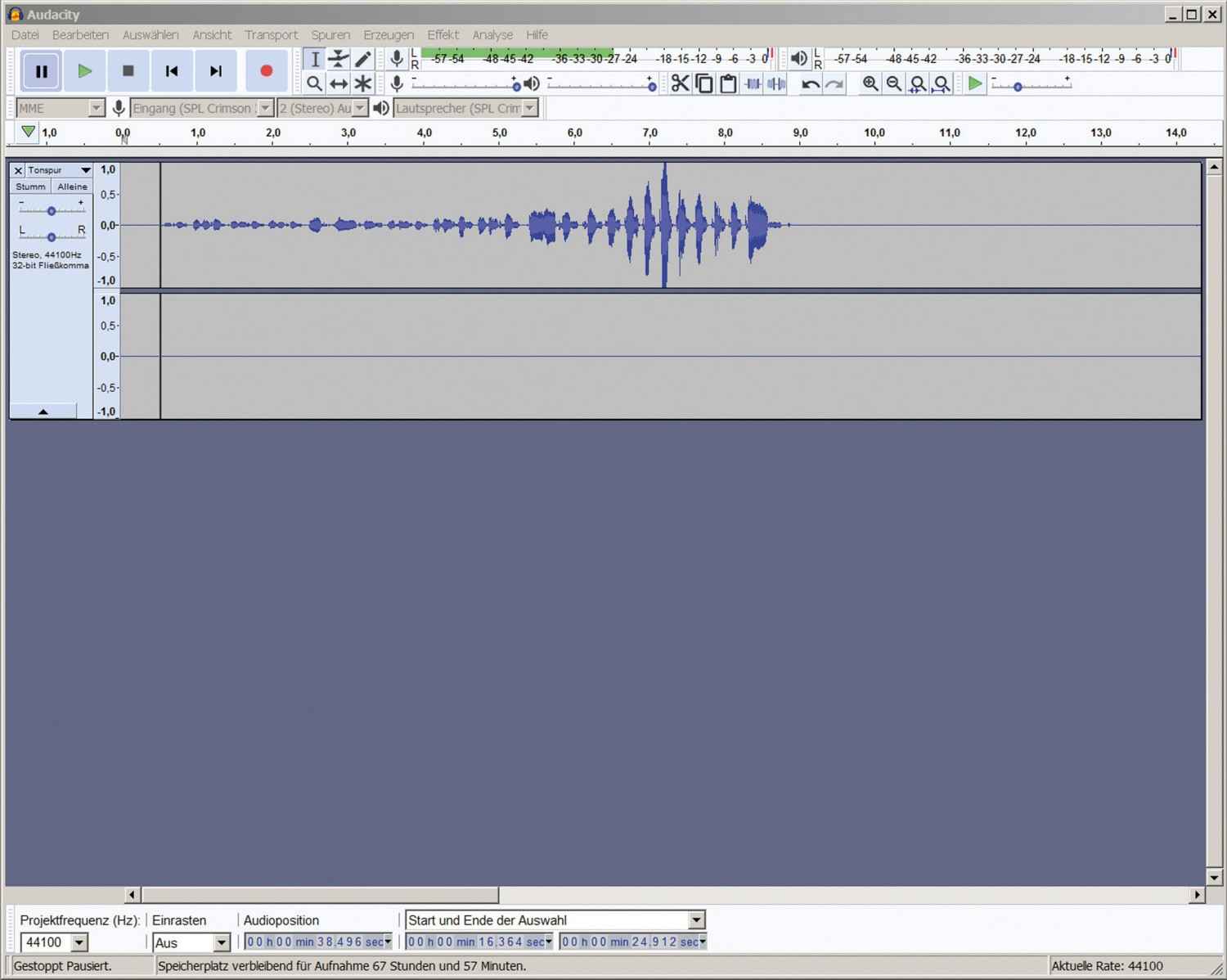Click the vertical scrollbar down arrow
1227x980 pixels.
[1214, 878]
